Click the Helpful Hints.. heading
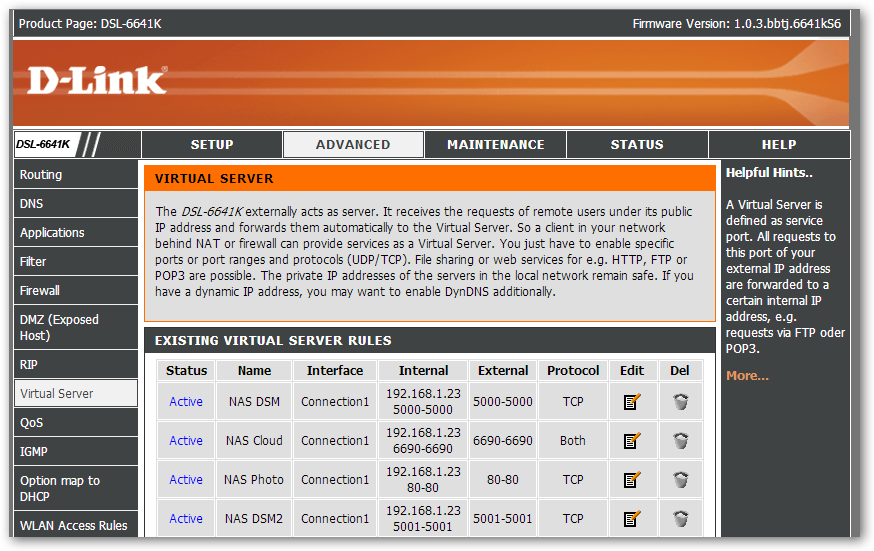The image size is (874, 551). (769, 173)
